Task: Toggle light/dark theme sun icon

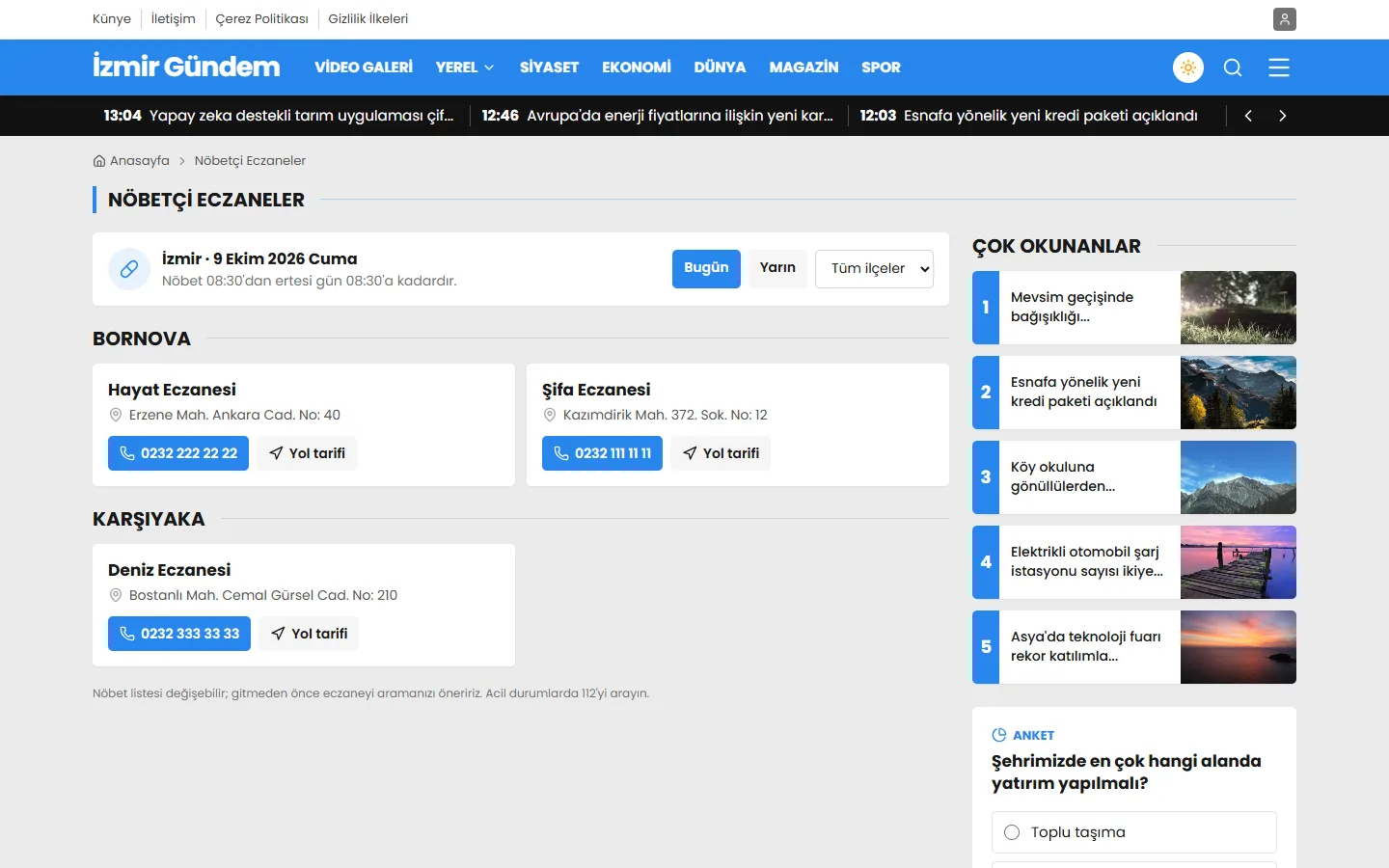Action: (x=1188, y=68)
